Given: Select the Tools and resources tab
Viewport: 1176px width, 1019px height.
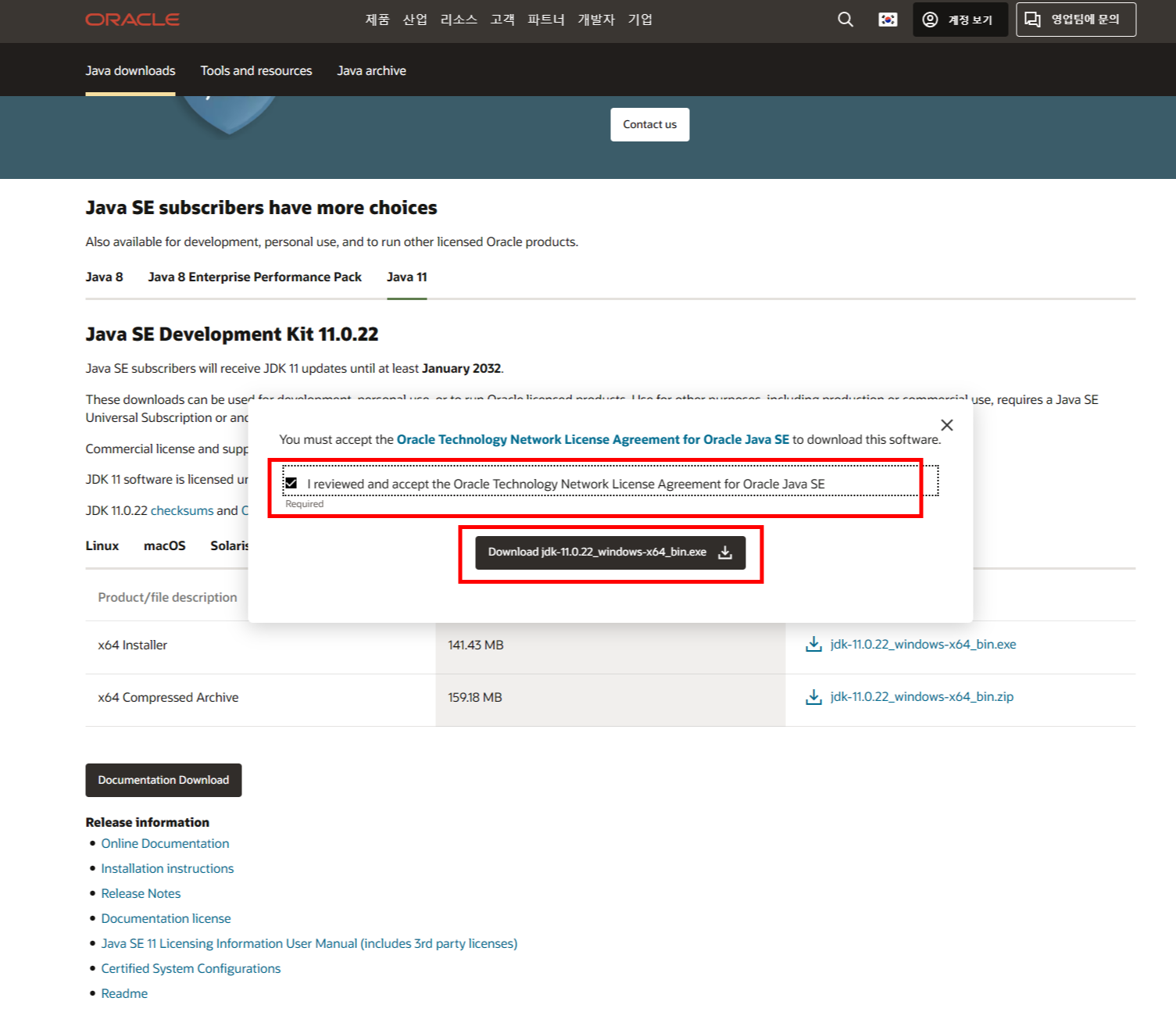Looking at the screenshot, I should tap(256, 70).
